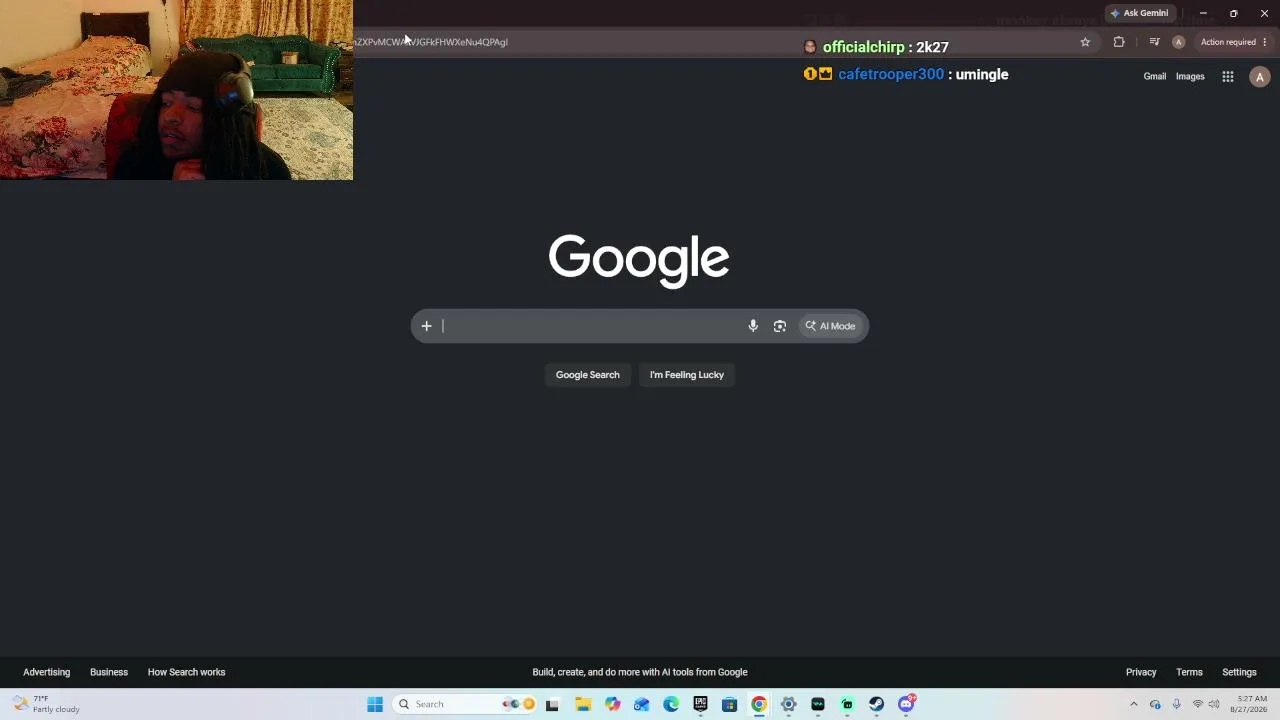Image resolution: width=1280 pixels, height=720 pixels.
Task: Open Outlook from the taskbar
Action: pos(642,704)
